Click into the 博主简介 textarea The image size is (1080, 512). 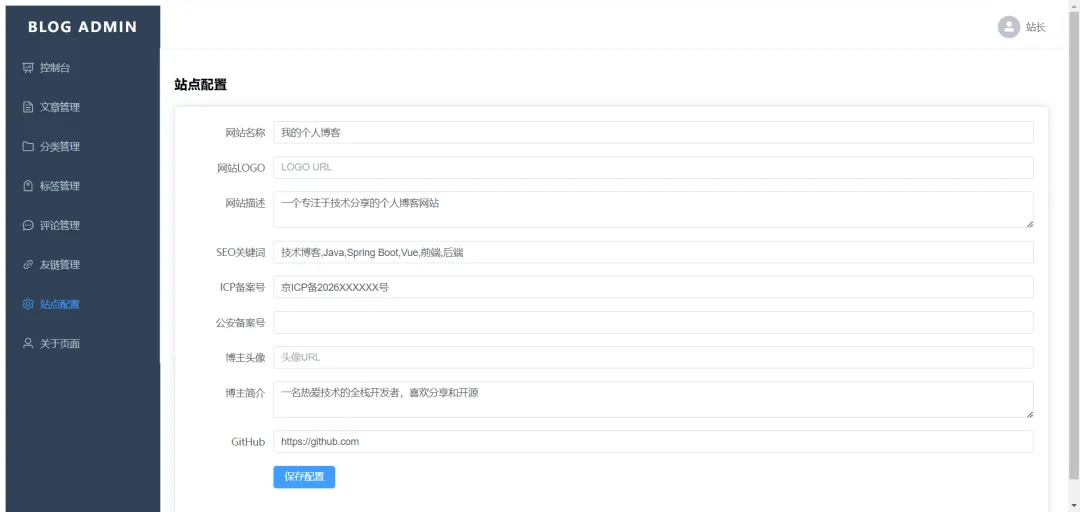[653, 400]
